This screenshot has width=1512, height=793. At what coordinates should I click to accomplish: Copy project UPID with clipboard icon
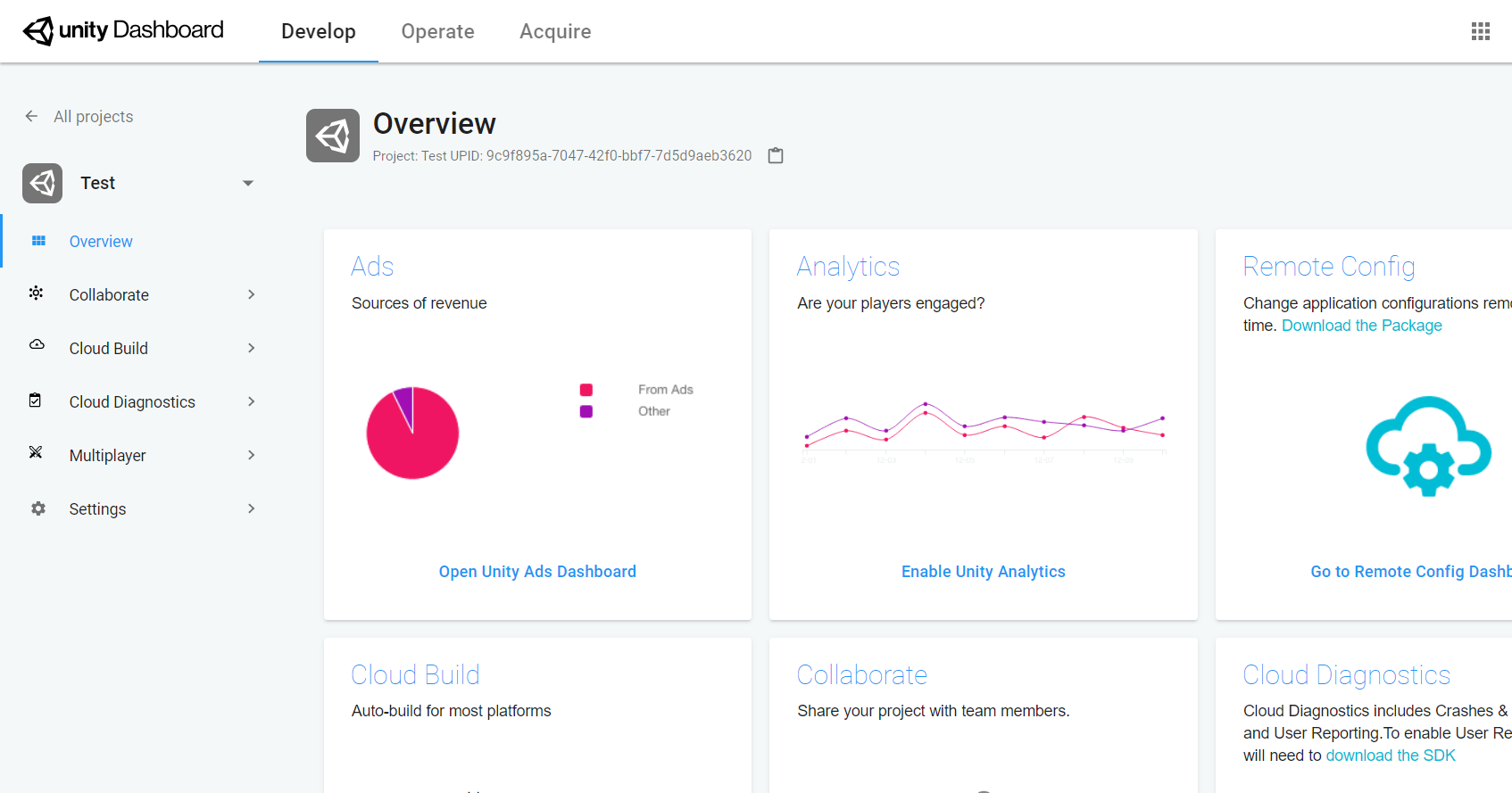[x=776, y=155]
